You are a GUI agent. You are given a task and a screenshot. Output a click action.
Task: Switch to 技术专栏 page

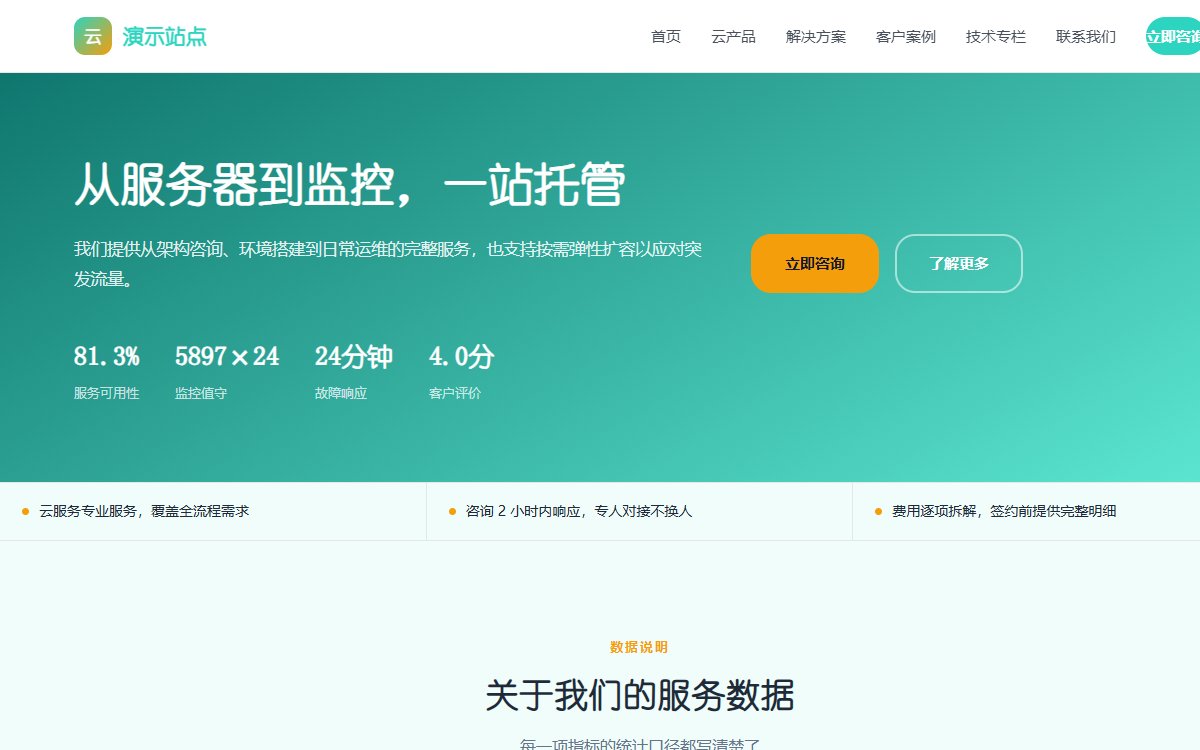click(996, 37)
